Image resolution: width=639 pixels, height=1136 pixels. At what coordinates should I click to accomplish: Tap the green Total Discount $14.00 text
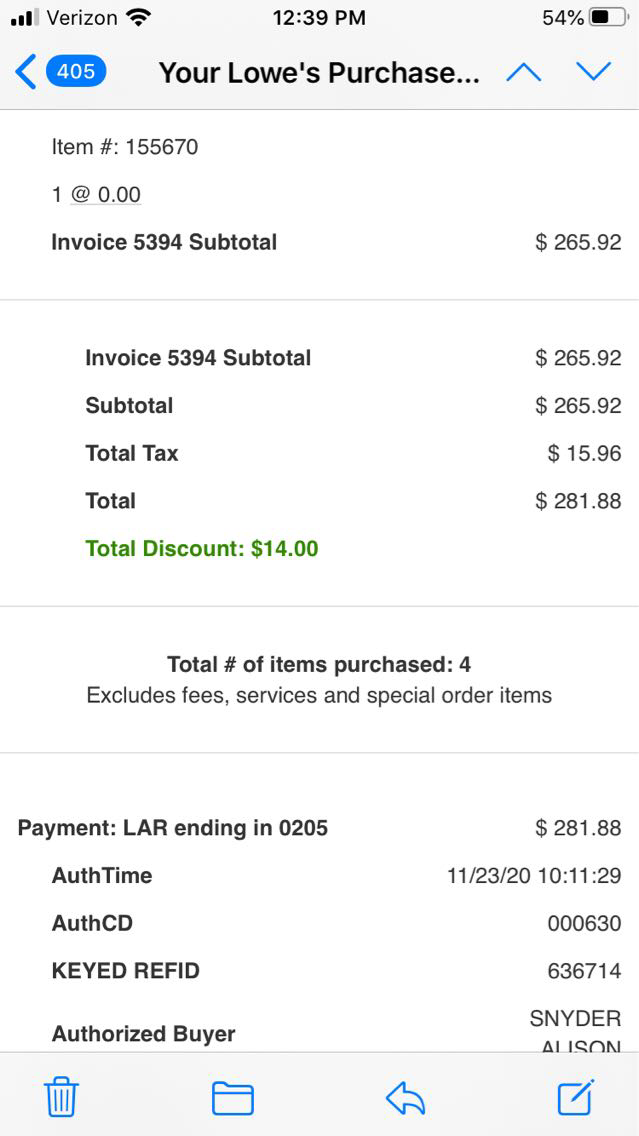pyautogui.click(x=202, y=548)
